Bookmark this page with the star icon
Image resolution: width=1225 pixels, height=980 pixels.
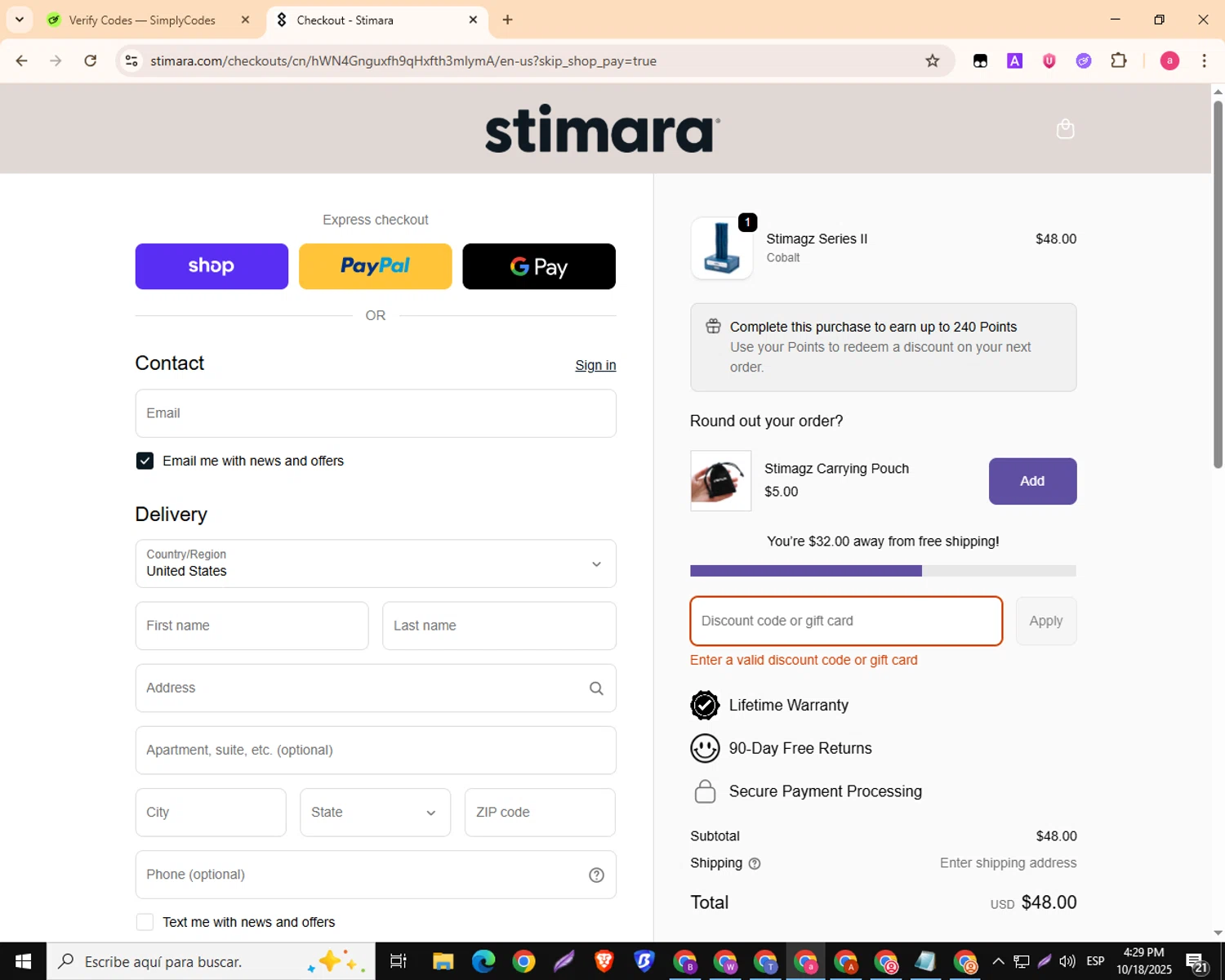[932, 61]
